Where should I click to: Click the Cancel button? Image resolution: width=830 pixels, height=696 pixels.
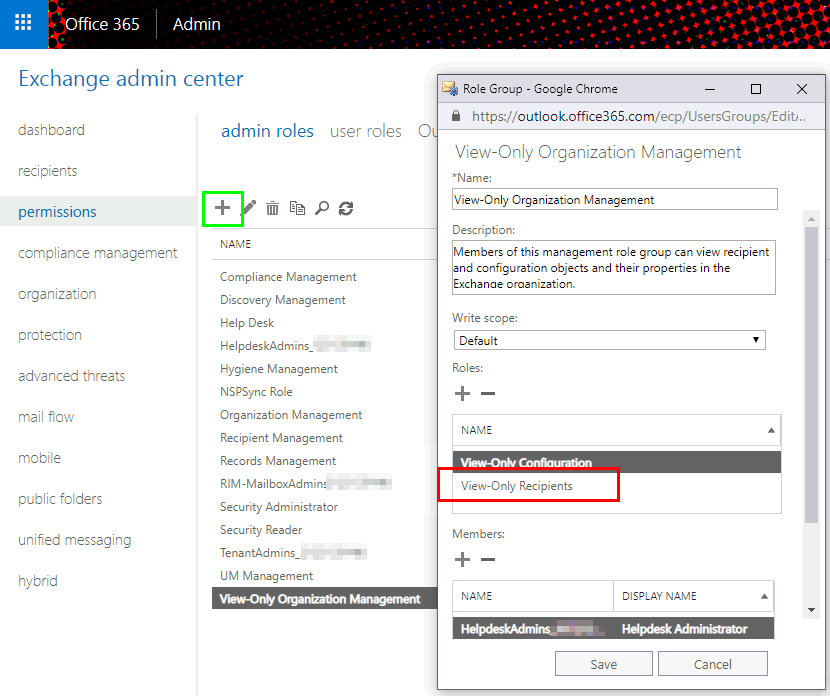pyautogui.click(x=712, y=664)
